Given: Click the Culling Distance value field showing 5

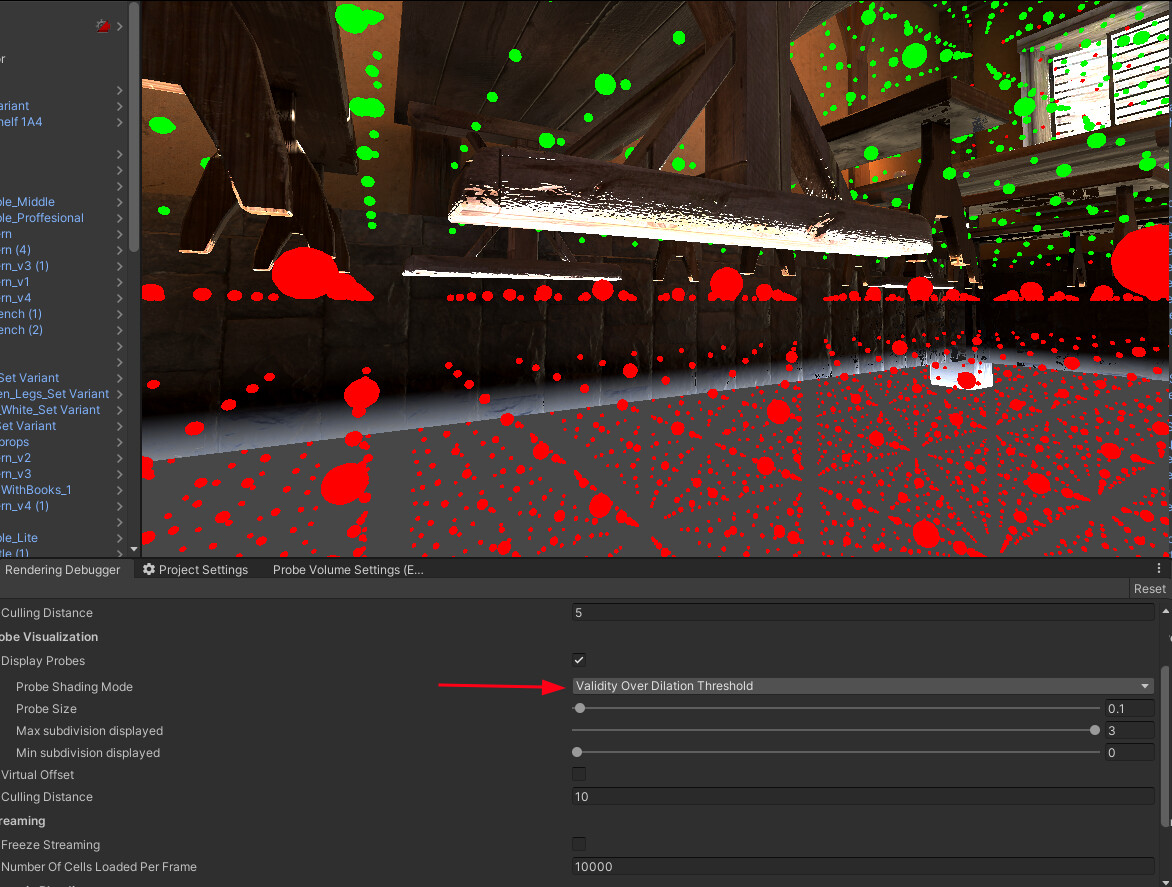Looking at the screenshot, I should click(860, 611).
